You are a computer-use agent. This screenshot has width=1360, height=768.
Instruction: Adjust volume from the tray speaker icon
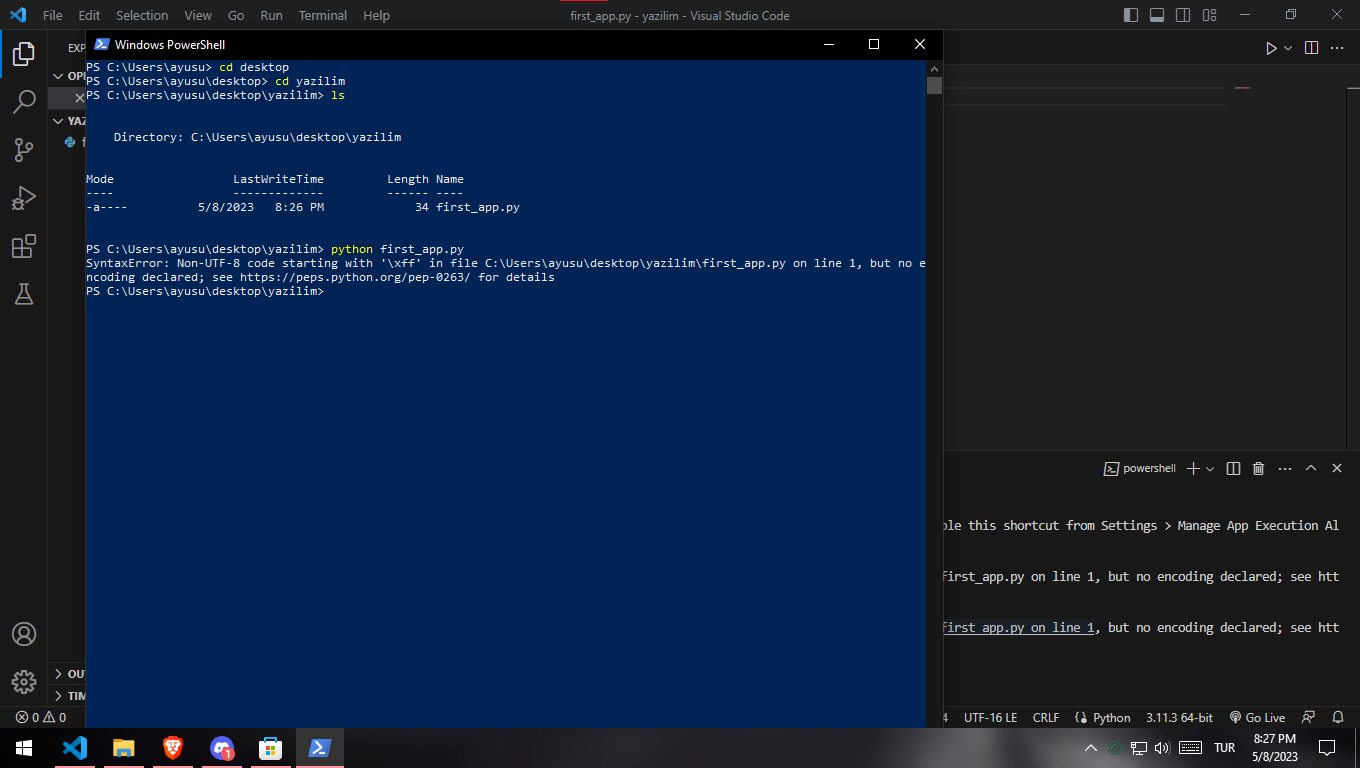click(x=1162, y=748)
